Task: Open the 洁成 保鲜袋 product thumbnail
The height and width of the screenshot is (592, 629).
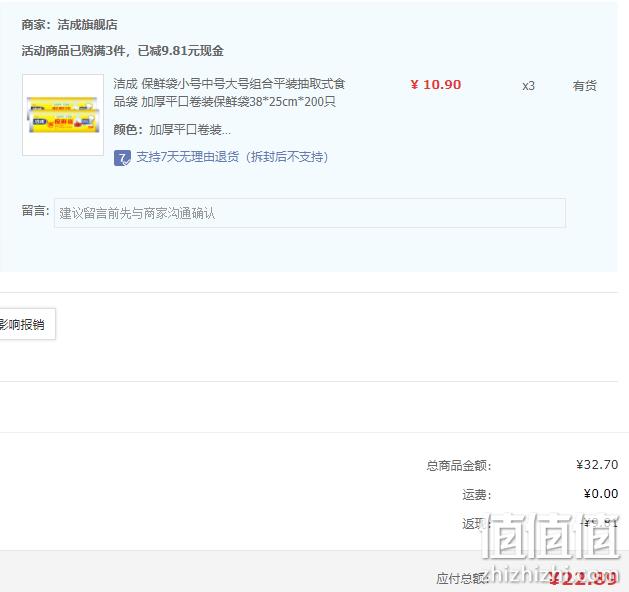Action: [x=63, y=115]
